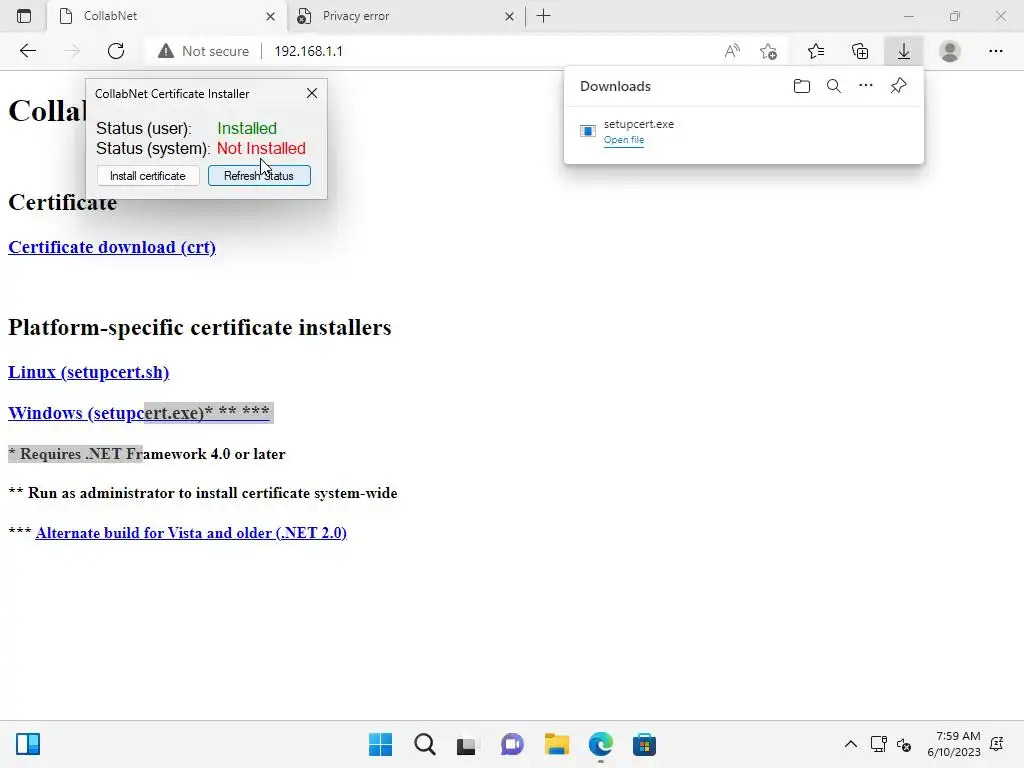Search downloads in Downloads panel
The width and height of the screenshot is (1024, 768).
coord(834,86)
